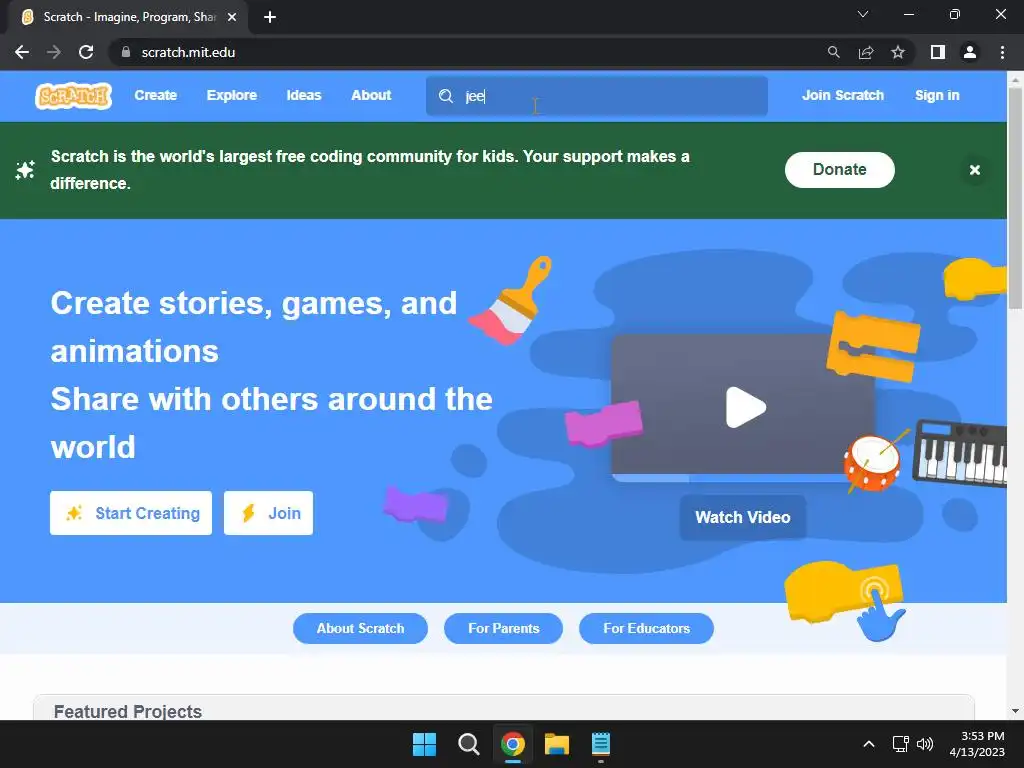Open volume tray icon
This screenshot has width=1024, height=768.
pos(925,744)
